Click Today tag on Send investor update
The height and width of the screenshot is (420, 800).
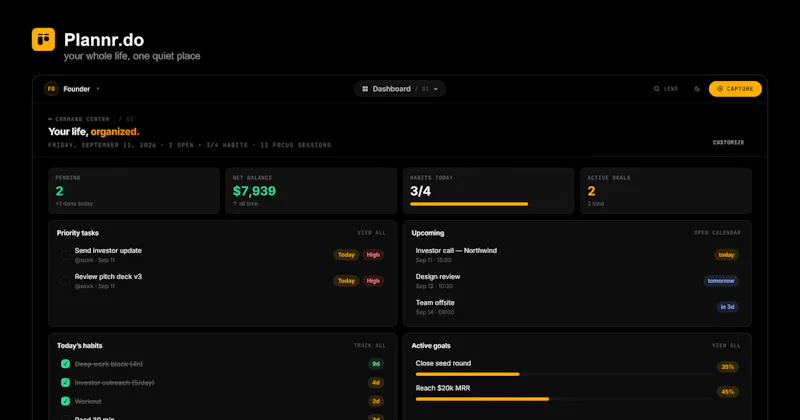pos(346,255)
